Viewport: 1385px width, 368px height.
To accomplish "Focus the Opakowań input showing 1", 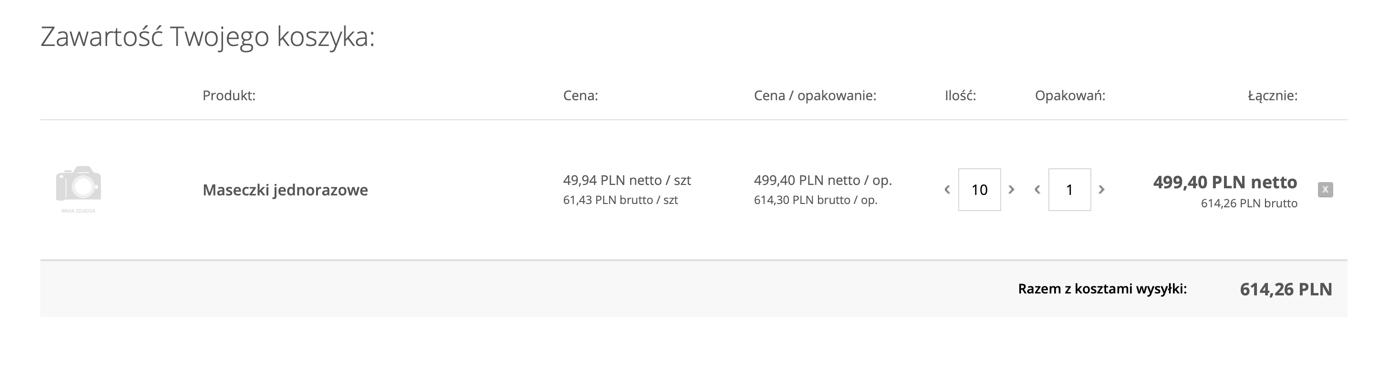I will (1069, 190).
